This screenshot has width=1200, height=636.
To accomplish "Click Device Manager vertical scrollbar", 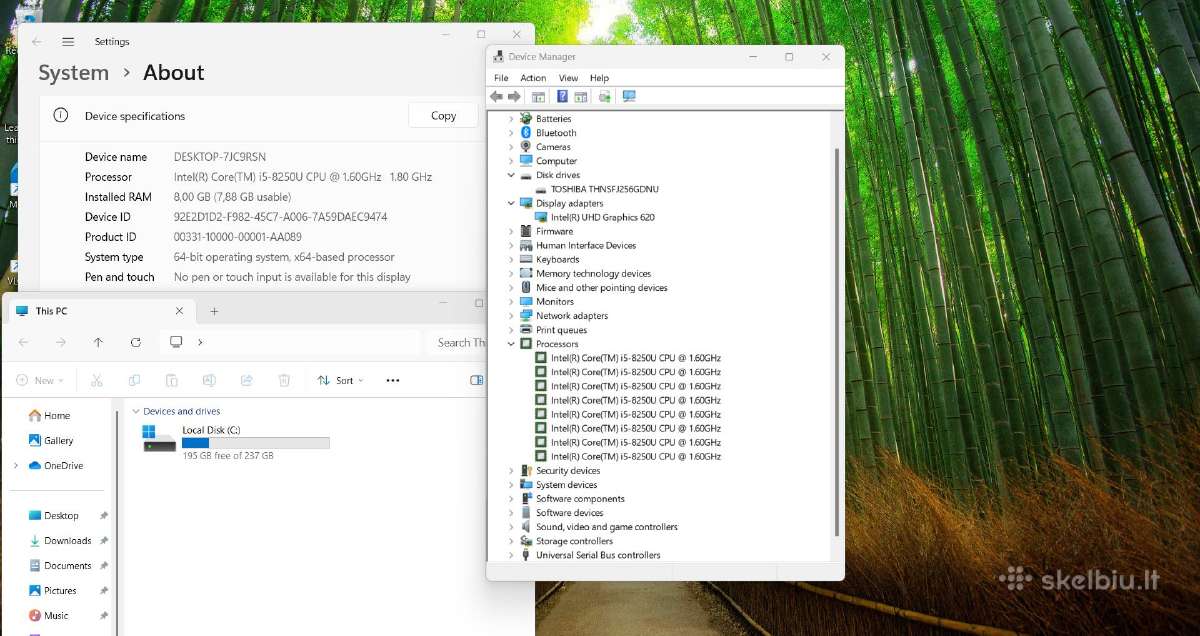I will coord(837,340).
